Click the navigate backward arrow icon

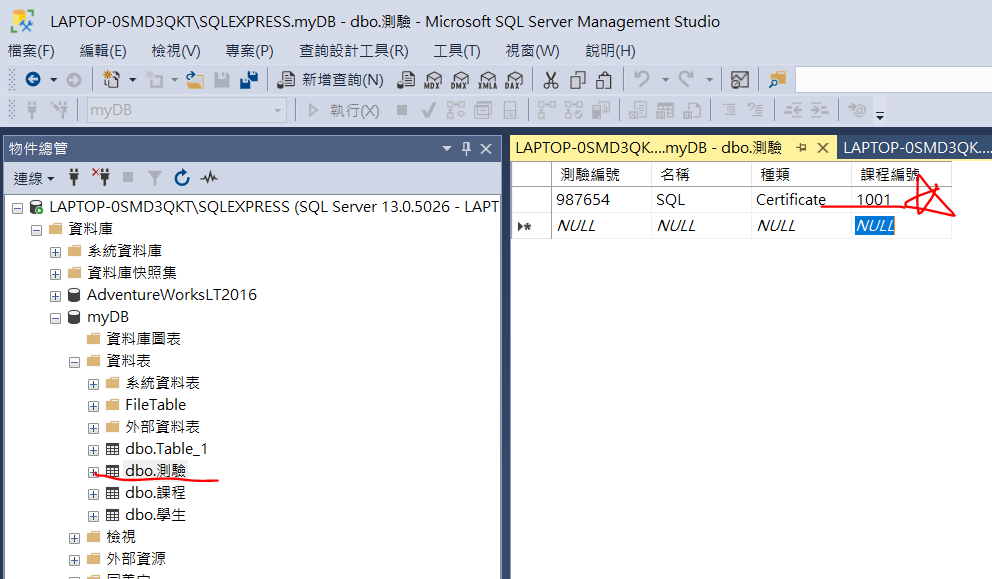pos(33,80)
